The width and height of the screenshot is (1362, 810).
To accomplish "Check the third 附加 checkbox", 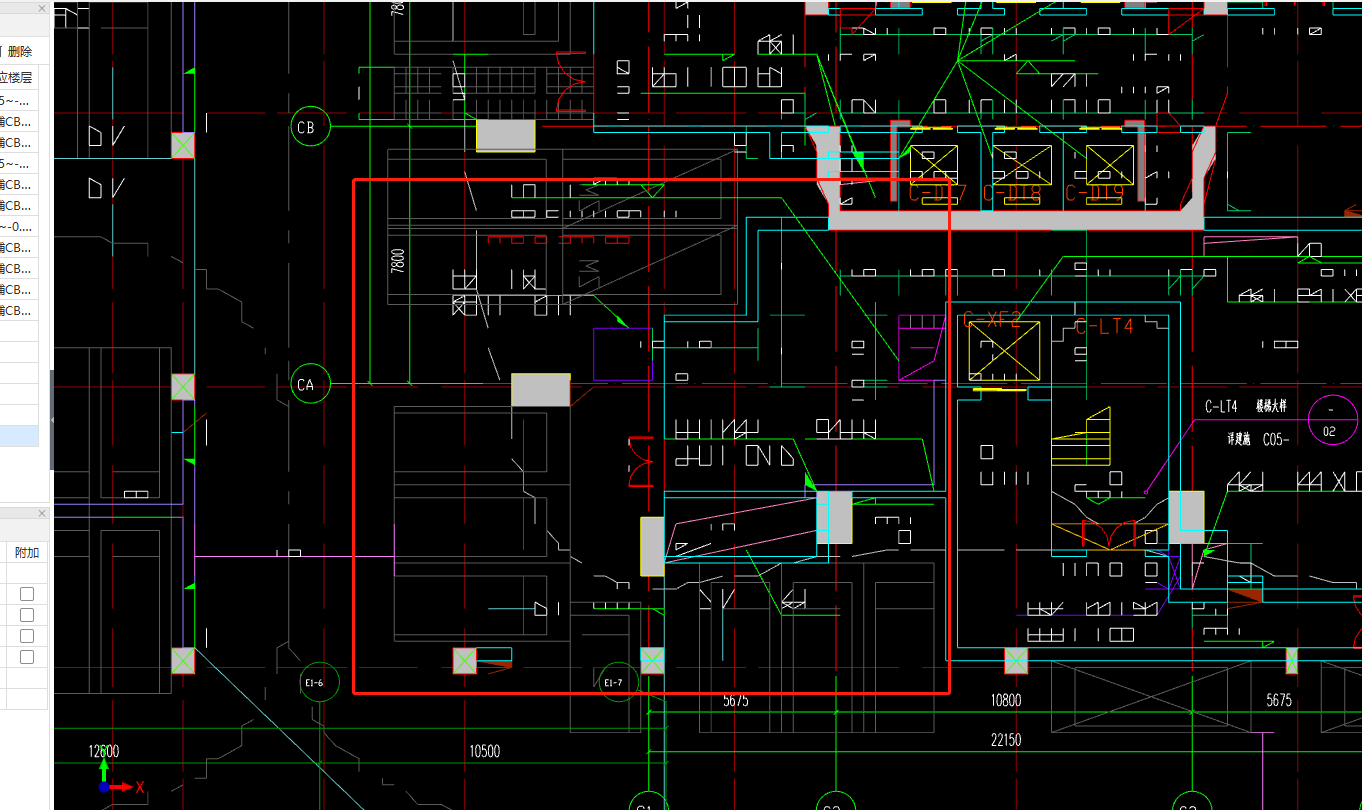I will tap(27, 636).
